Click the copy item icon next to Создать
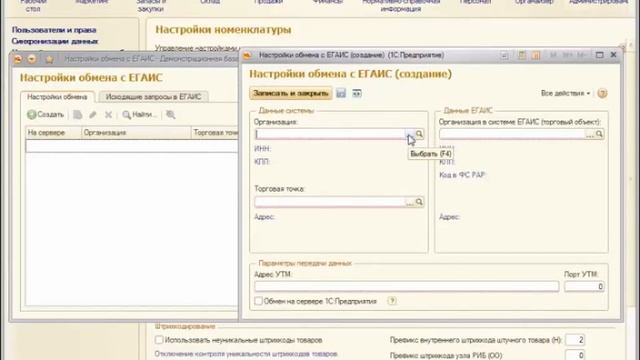Viewport: 640px width, 360px height. coord(78,115)
